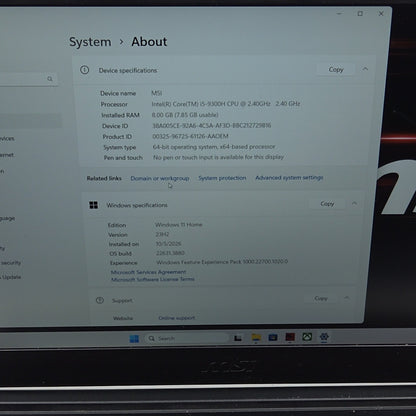Image resolution: width=416 pixels, height=416 pixels.
Task: Open File Explorer folder icon on taskbar
Action: (x=256, y=338)
